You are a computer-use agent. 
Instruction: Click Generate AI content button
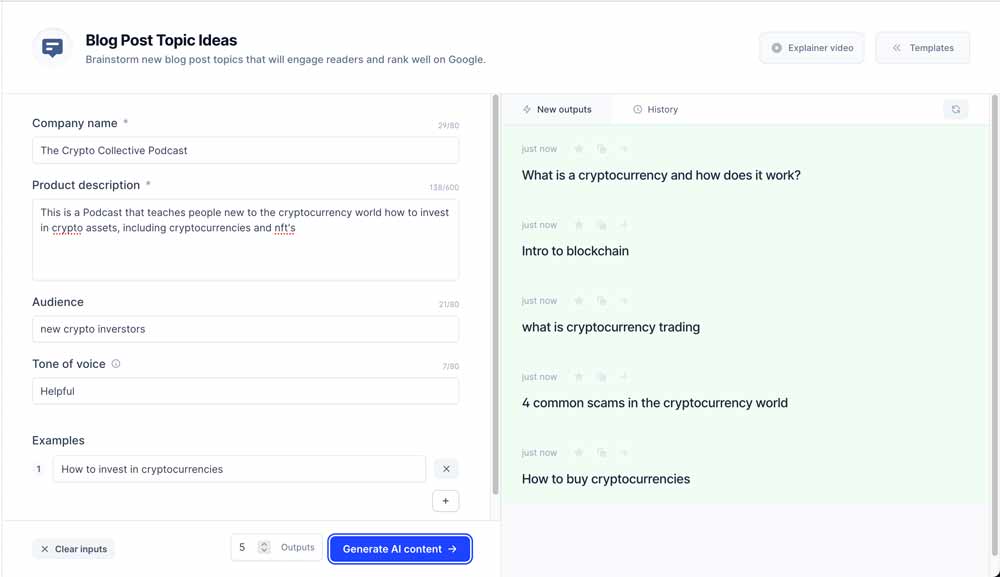[x=400, y=549]
